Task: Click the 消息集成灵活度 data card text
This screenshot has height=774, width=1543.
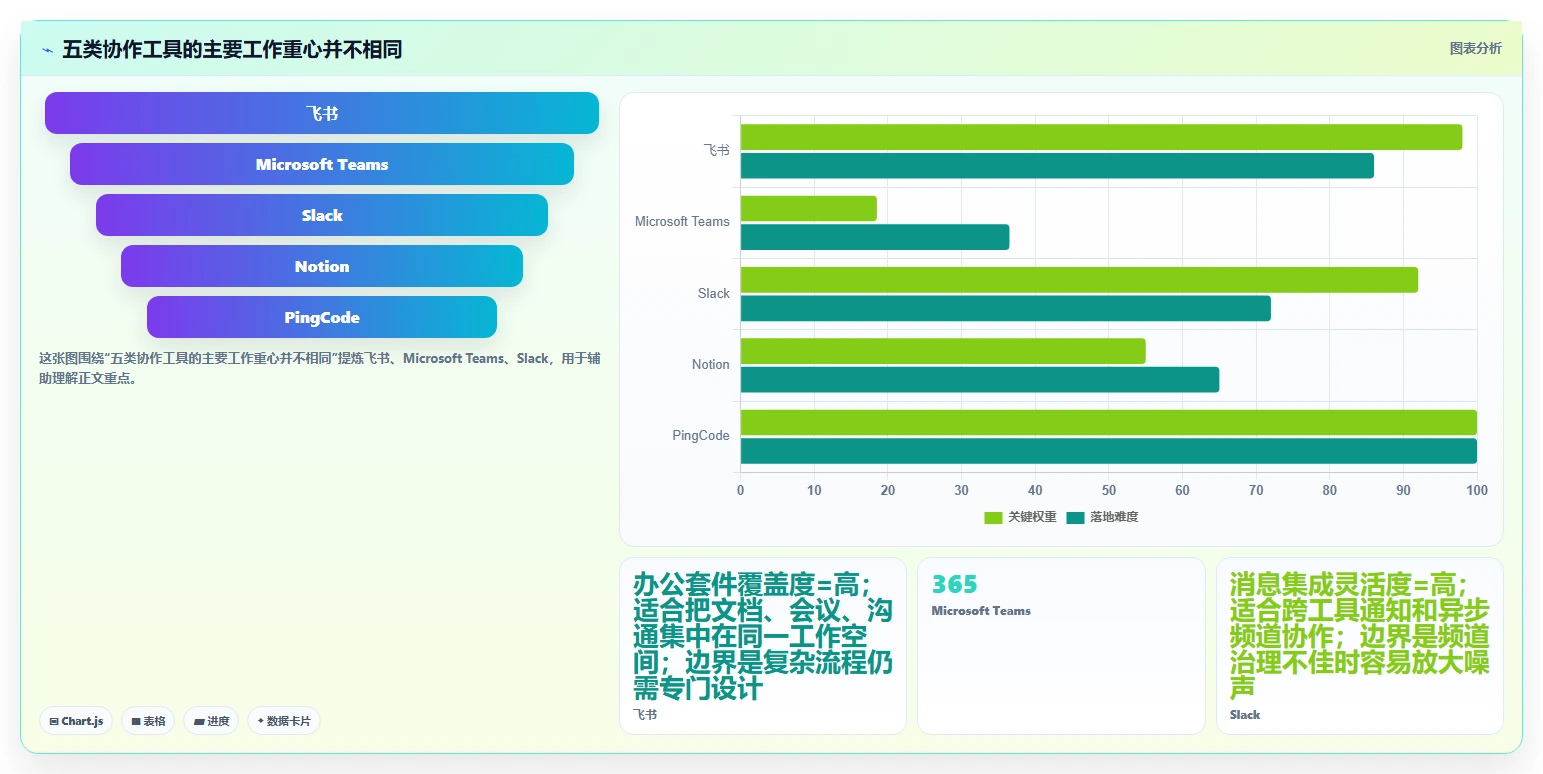Action: click(x=1360, y=636)
